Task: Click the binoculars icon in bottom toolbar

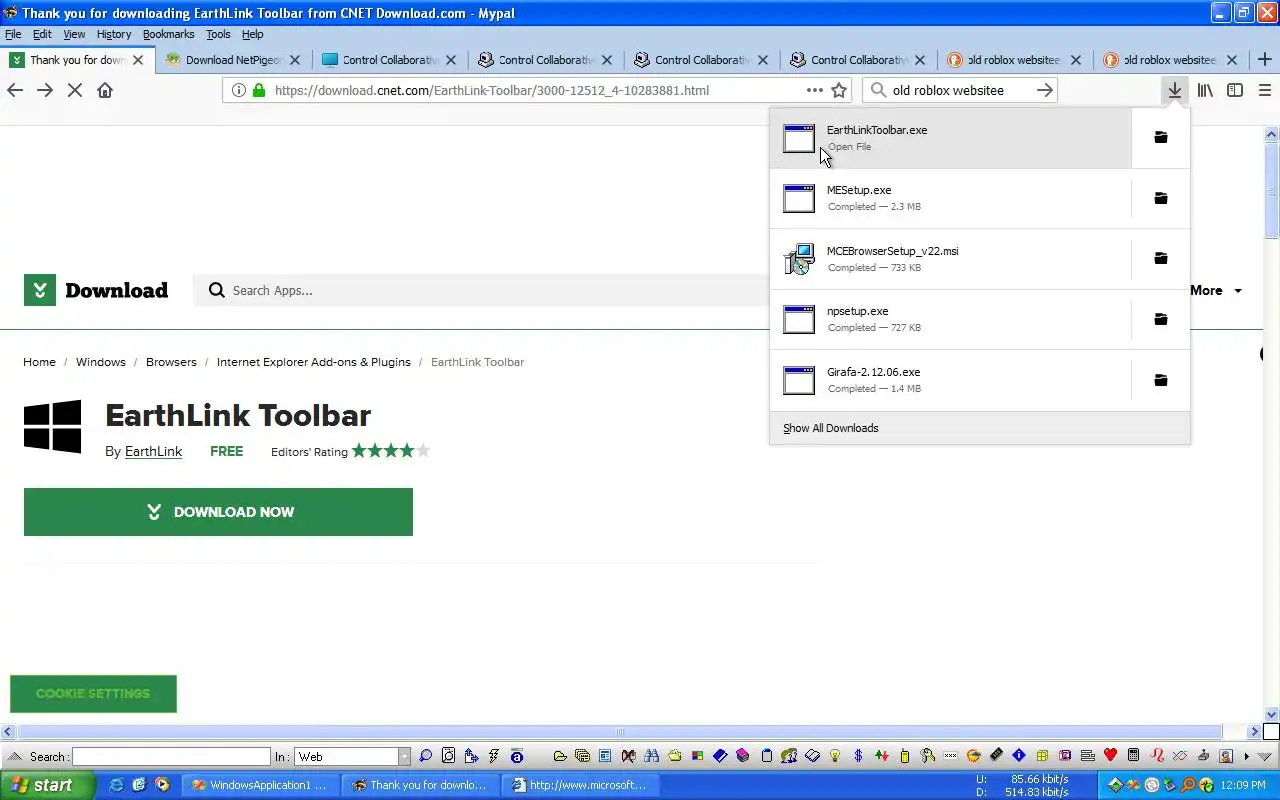Action: point(652,756)
